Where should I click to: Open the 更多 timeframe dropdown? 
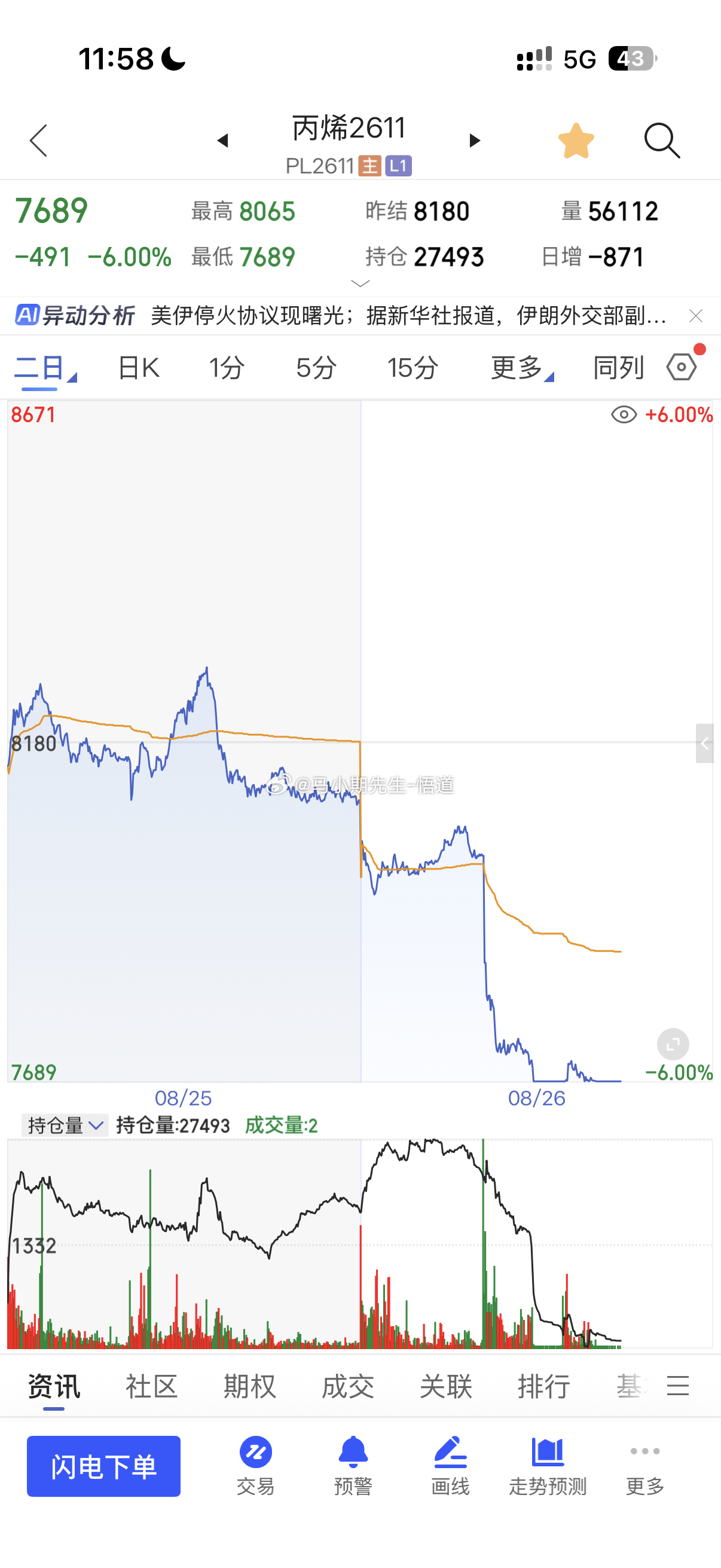coord(522,367)
